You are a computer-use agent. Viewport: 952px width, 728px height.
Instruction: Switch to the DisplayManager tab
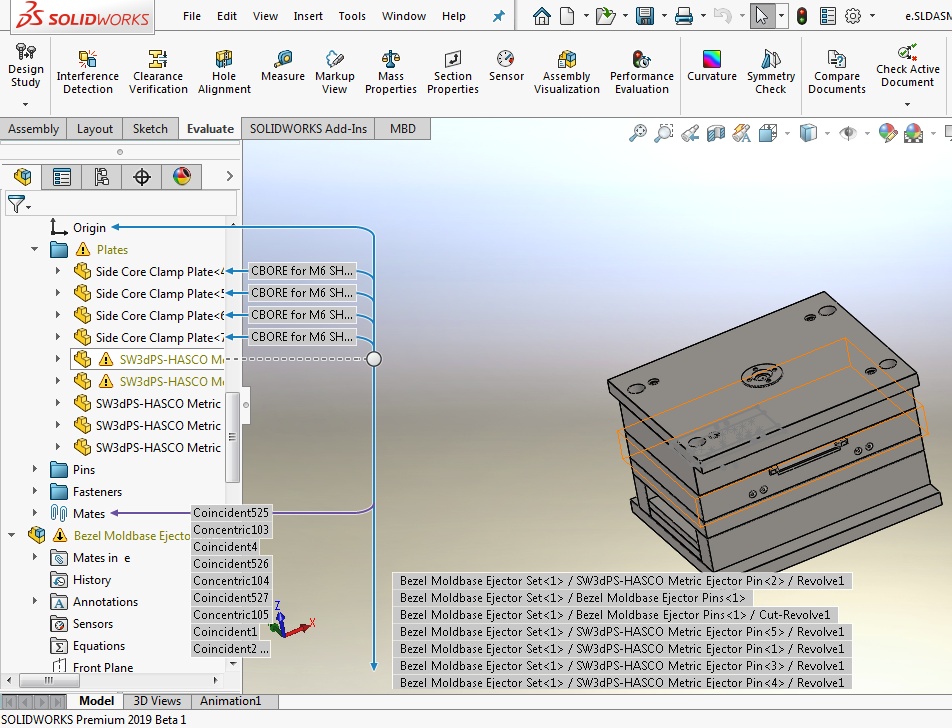[x=182, y=177]
